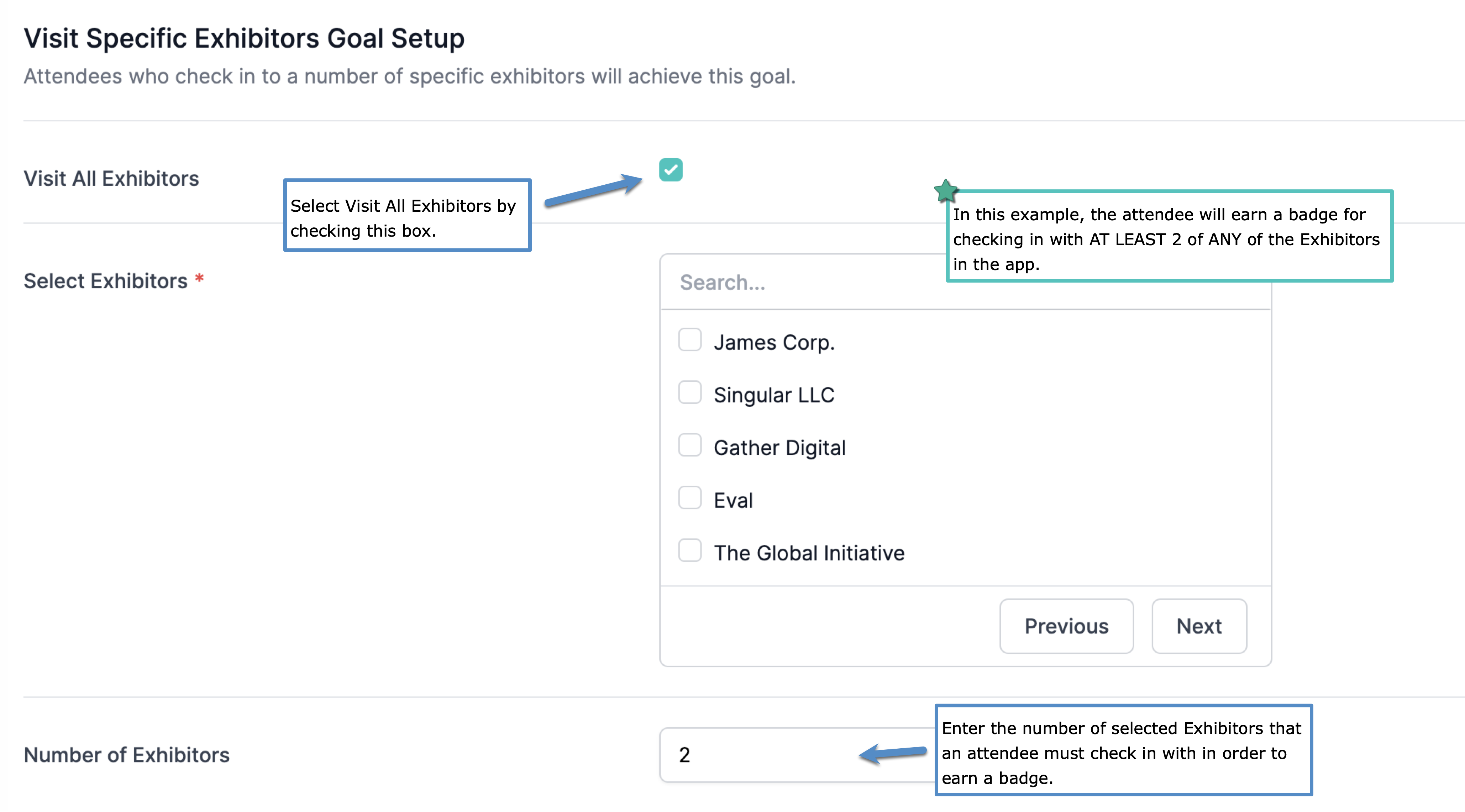Click the Number of Exhibitors label
The image size is (1465, 812).
pyautogui.click(x=127, y=755)
